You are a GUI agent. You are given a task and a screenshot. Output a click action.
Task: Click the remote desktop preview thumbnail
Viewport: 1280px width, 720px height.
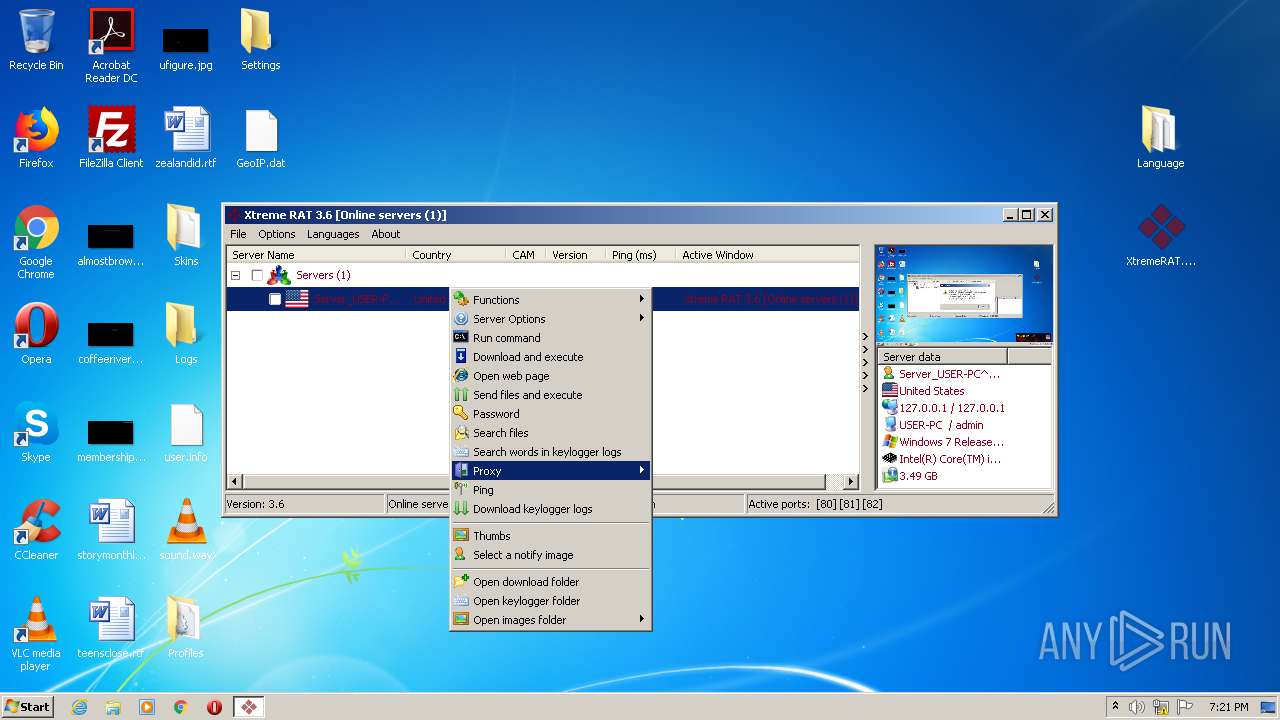tap(964, 295)
